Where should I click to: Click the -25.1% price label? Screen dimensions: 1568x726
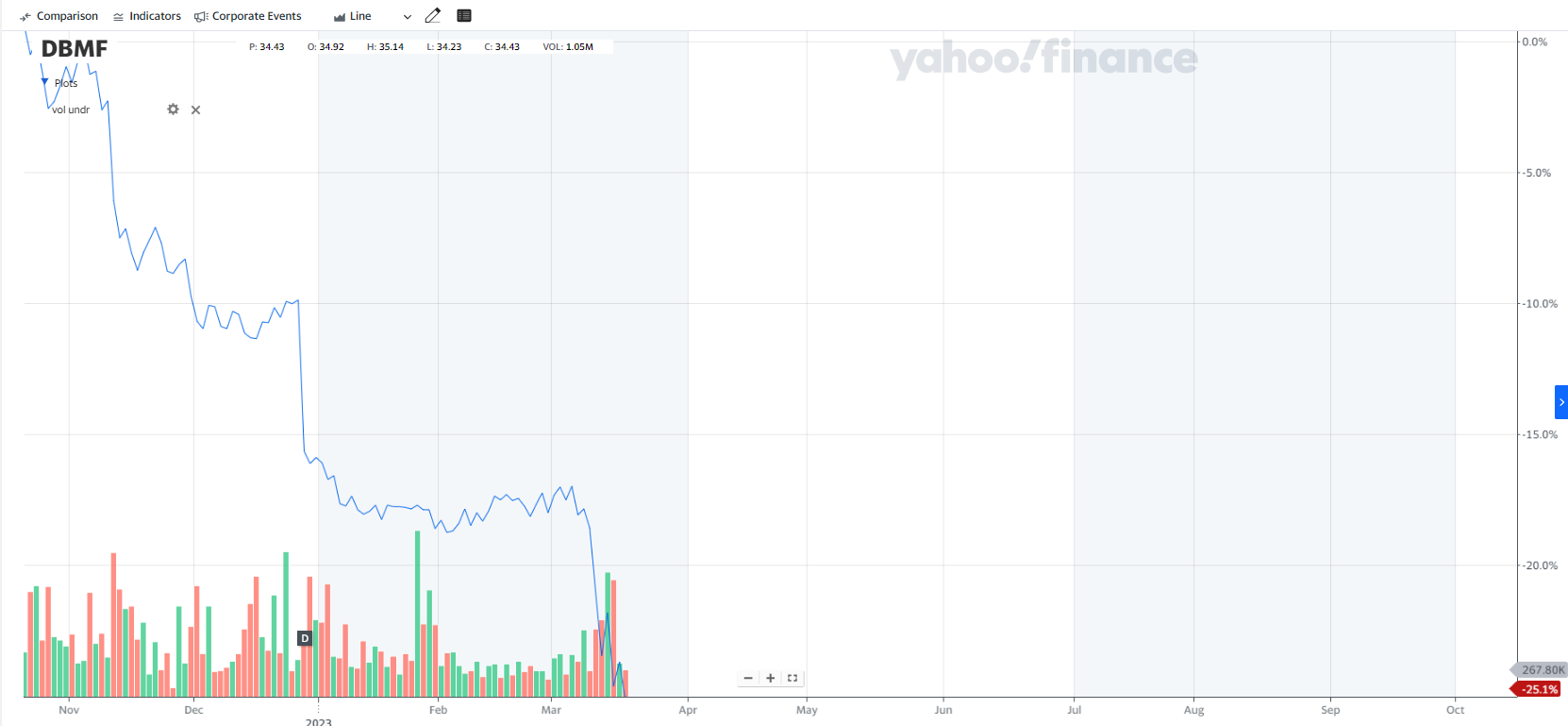coord(1539,689)
